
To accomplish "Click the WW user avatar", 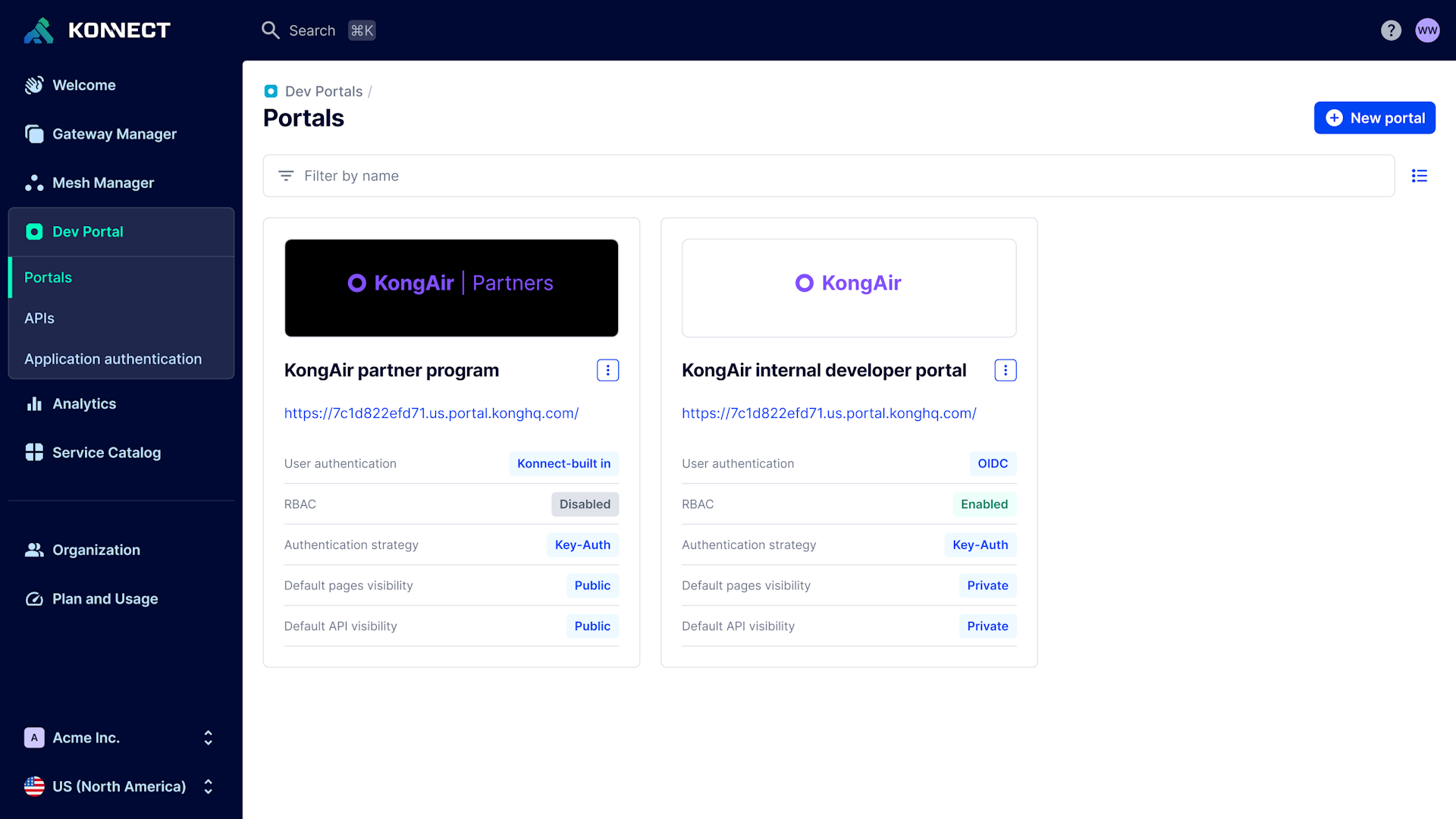I will tap(1428, 30).
